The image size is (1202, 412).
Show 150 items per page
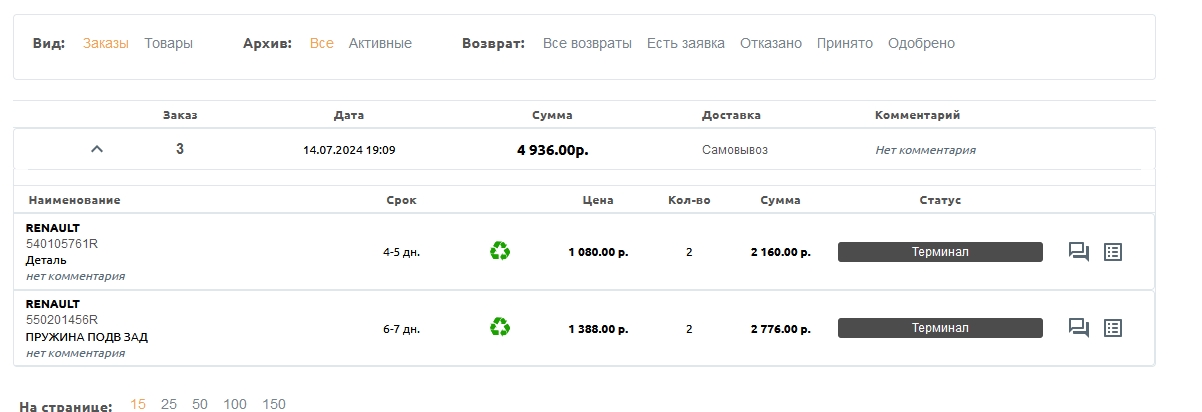click(x=274, y=404)
